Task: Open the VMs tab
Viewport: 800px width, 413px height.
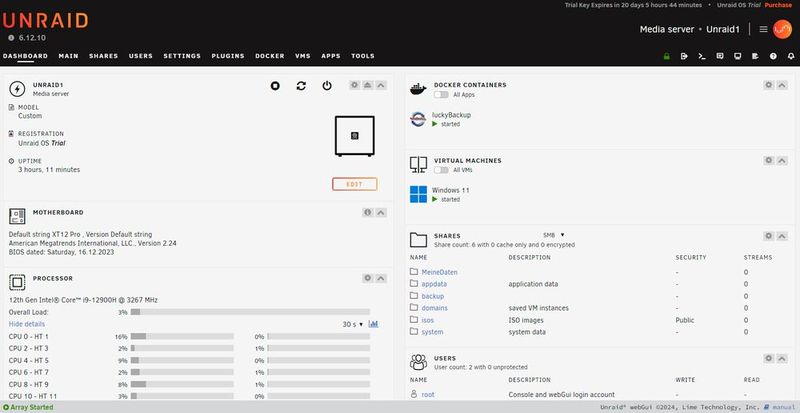Action: click(x=303, y=56)
